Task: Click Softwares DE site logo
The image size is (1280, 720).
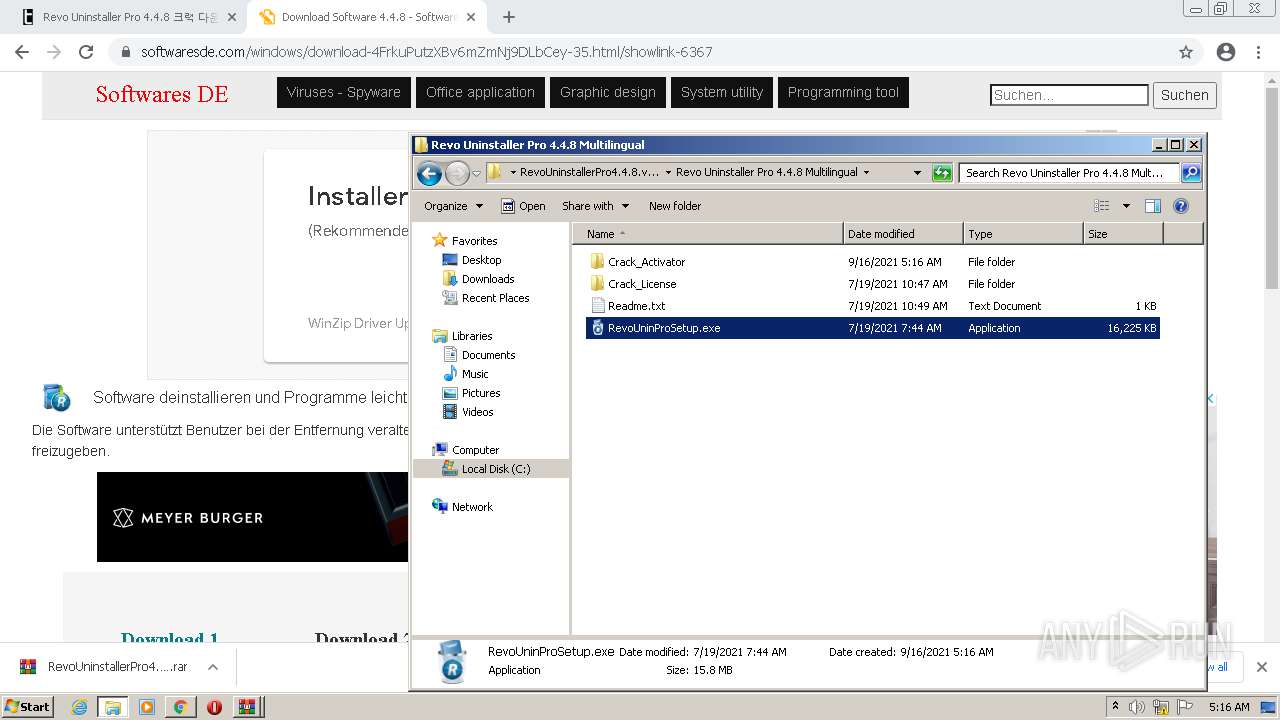Action: (x=162, y=94)
